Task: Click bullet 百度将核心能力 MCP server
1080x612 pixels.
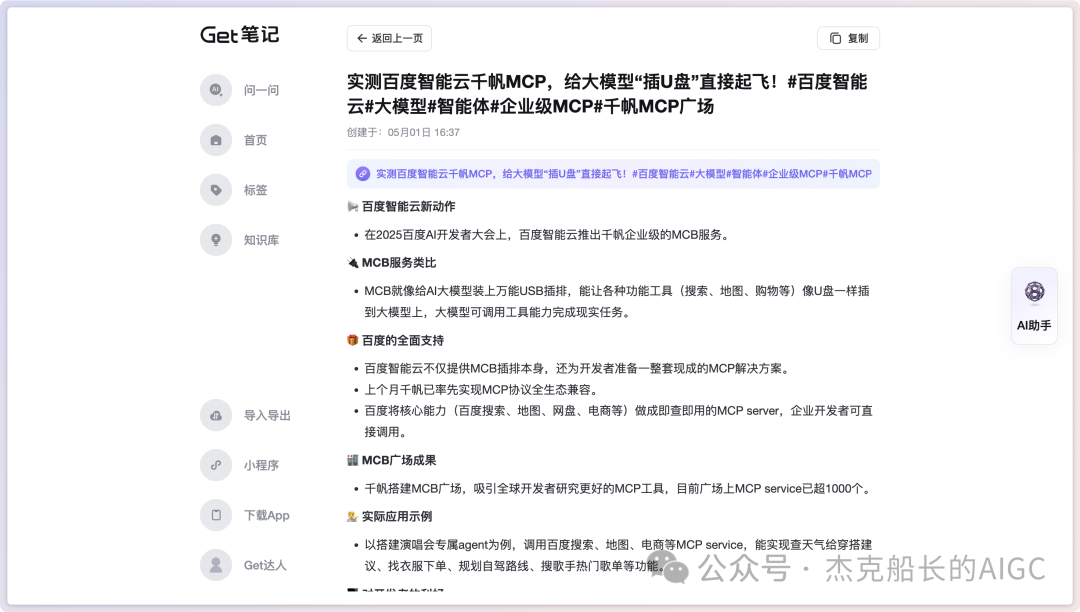Action: (x=618, y=421)
